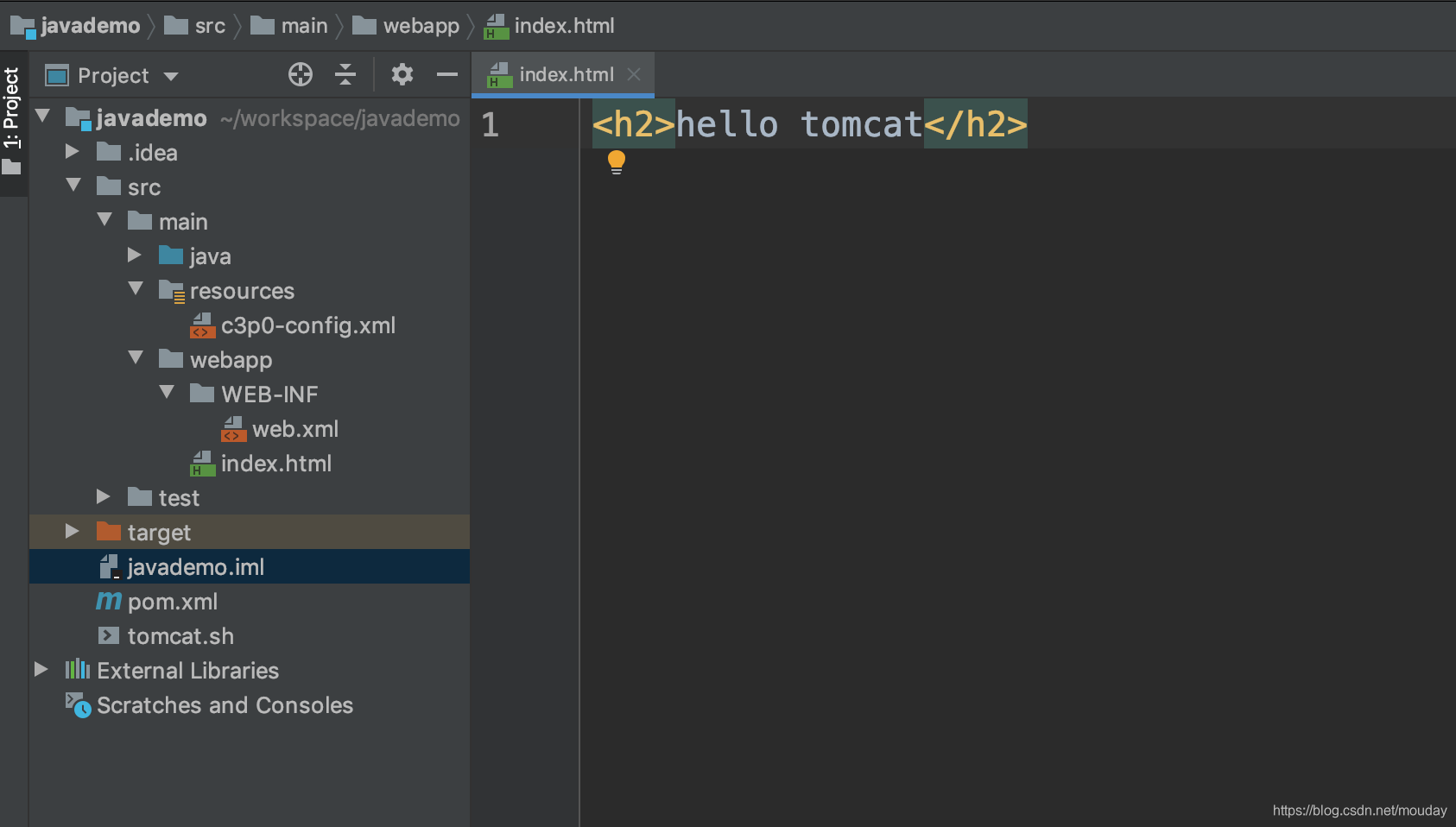The height and width of the screenshot is (827, 1456).
Task: Click the intention lightbulb in the editor
Action: click(617, 161)
